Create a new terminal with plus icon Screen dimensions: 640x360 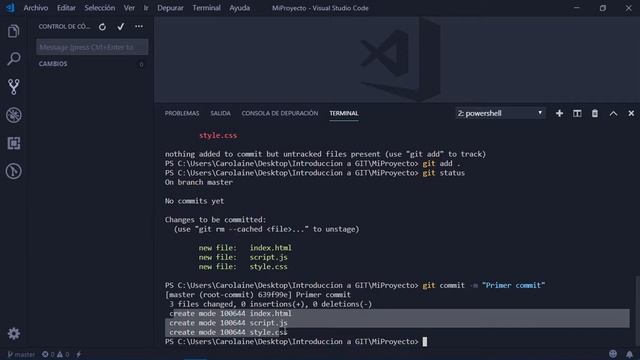(559, 113)
